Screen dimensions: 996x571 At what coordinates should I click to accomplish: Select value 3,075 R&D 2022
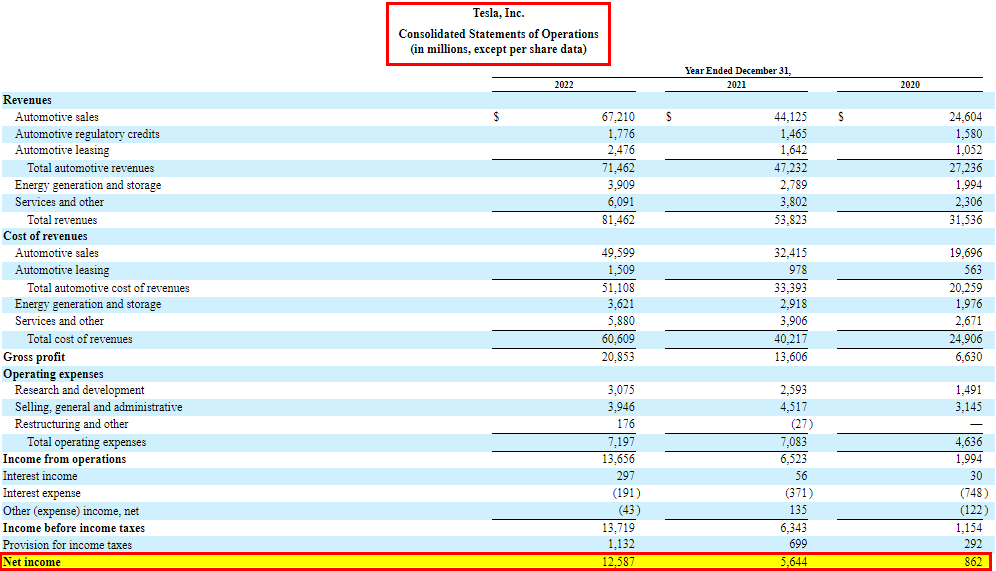pos(621,390)
